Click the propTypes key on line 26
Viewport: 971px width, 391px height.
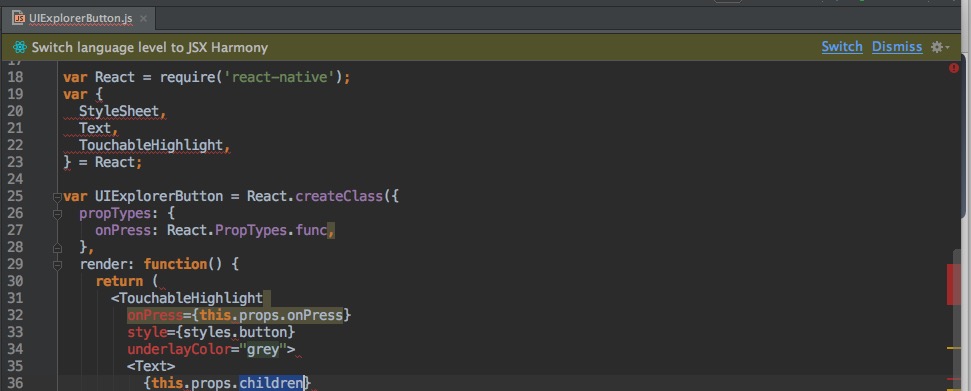tap(115, 214)
